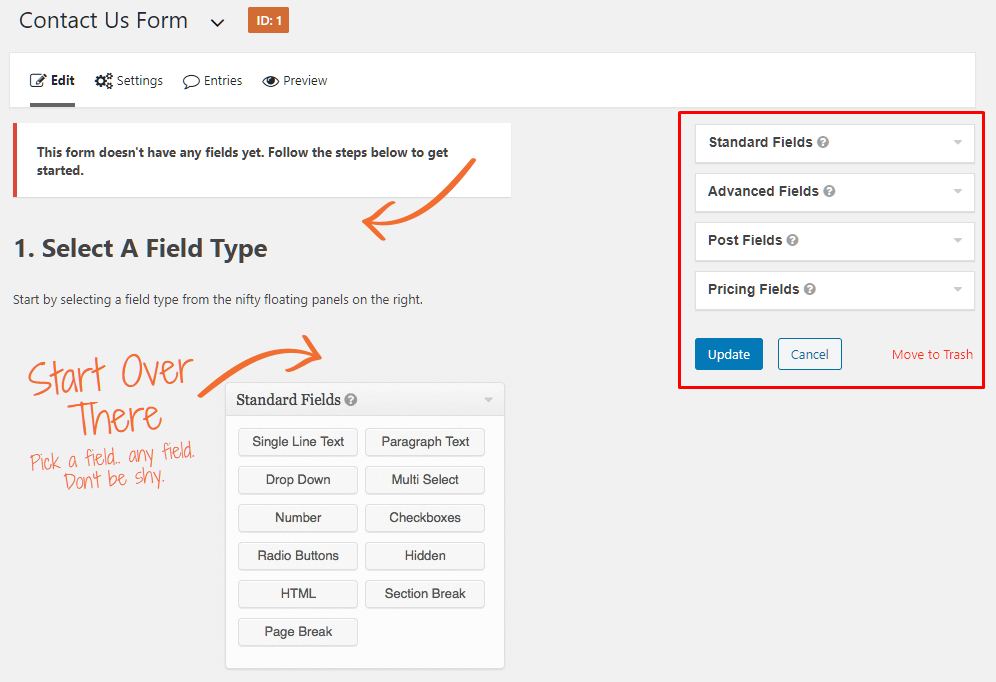The image size is (996, 682).
Task: Click the help icon beside Standard Fields in the sidebar
Action: (823, 142)
